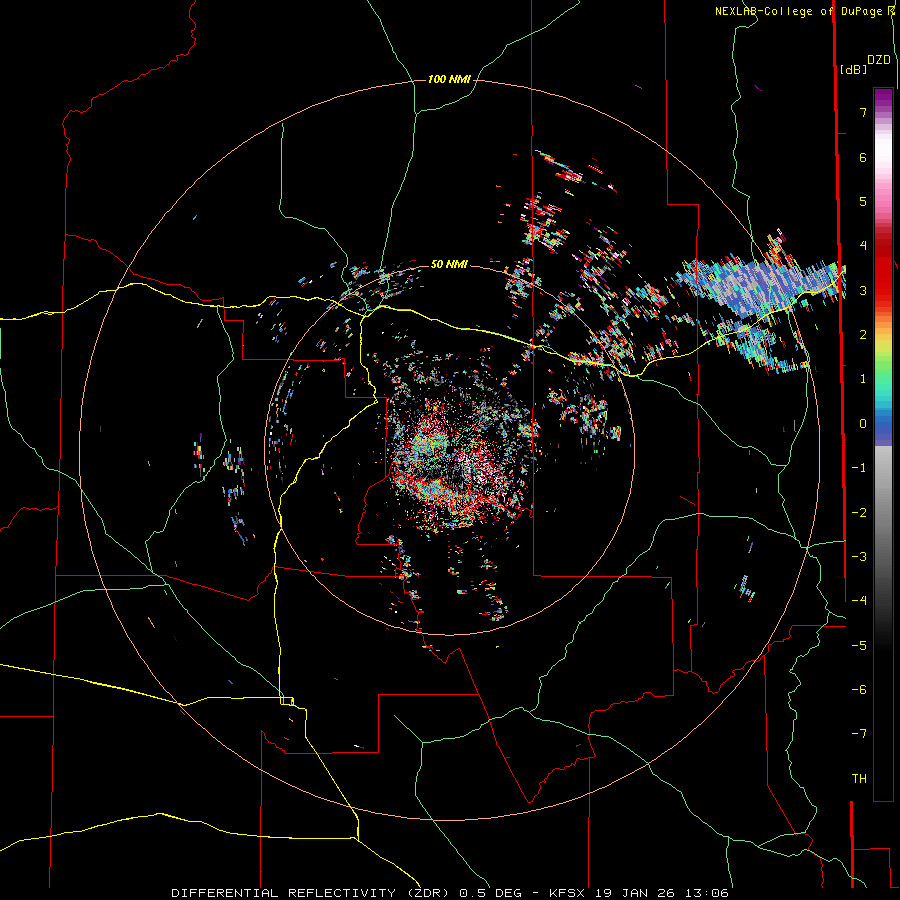Image resolution: width=900 pixels, height=900 pixels.
Task: Click the [dB] unit label
Action: (x=853, y=69)
